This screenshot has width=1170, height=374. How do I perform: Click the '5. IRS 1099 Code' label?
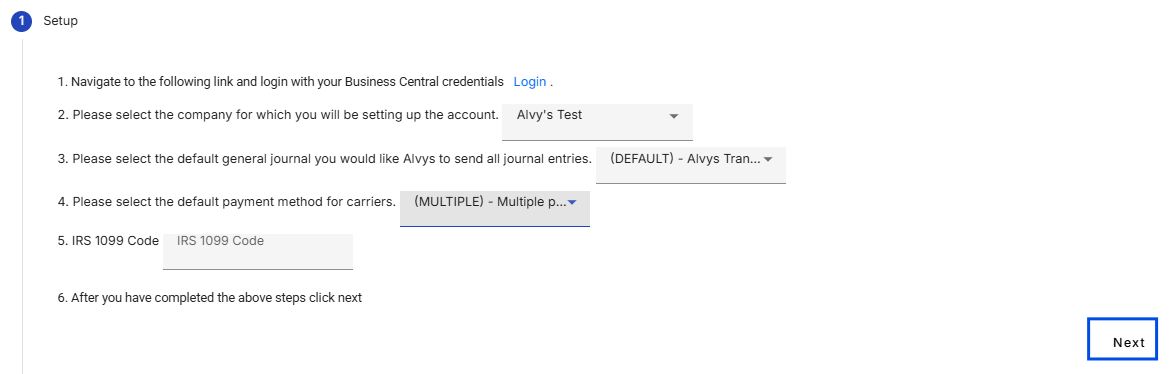(x=108, y=240)
